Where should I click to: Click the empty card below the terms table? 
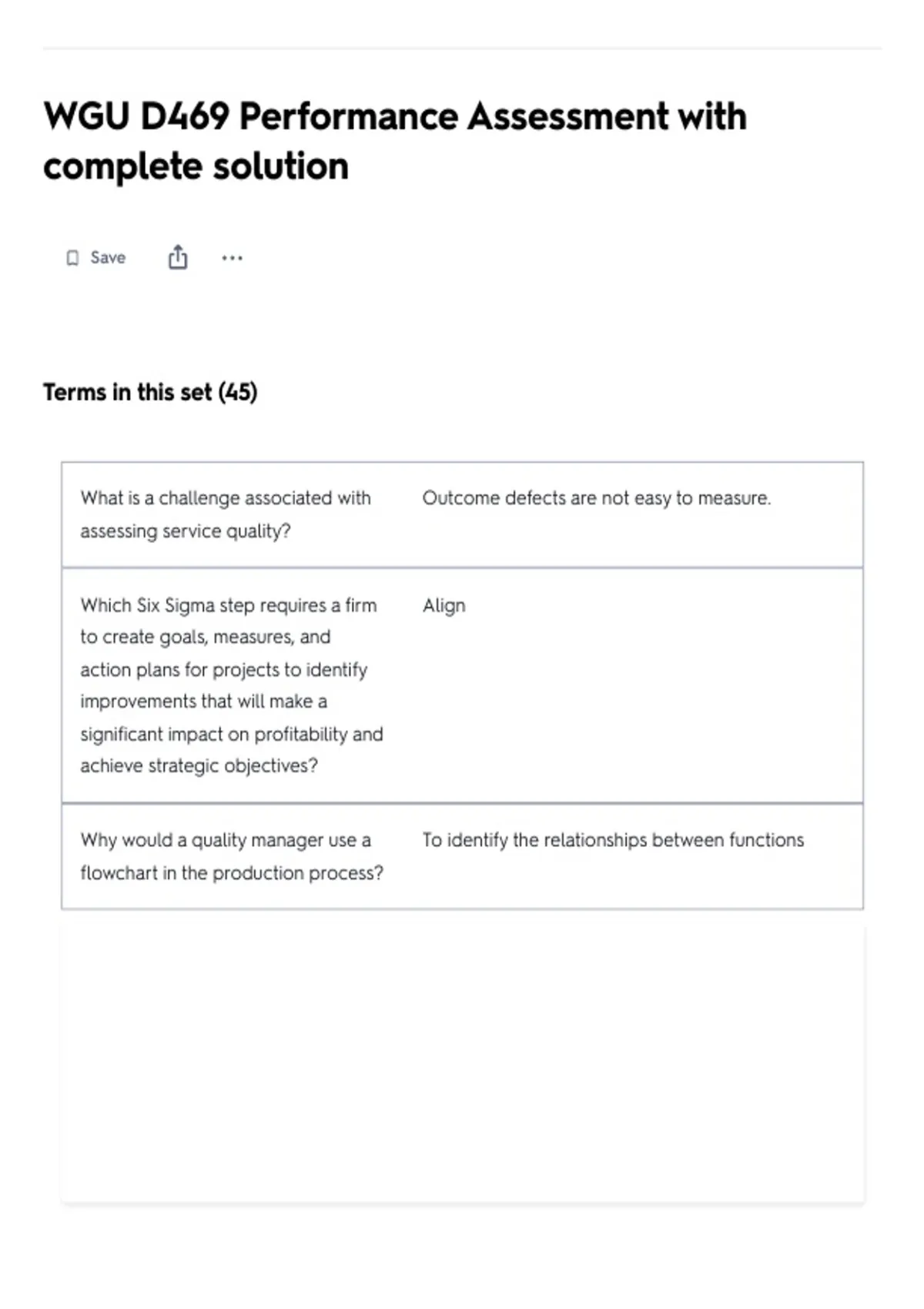462,1063
